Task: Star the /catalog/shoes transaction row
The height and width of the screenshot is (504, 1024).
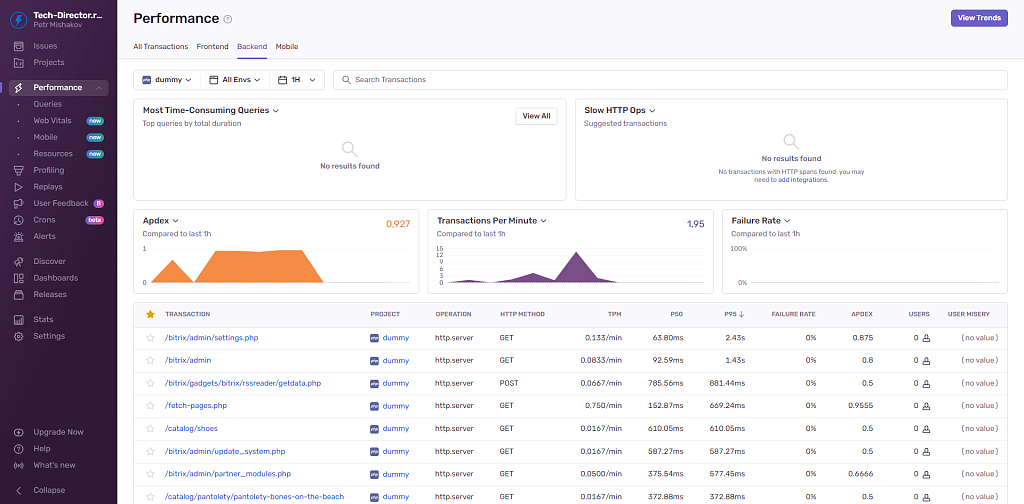Action: (x=150, y=429)
